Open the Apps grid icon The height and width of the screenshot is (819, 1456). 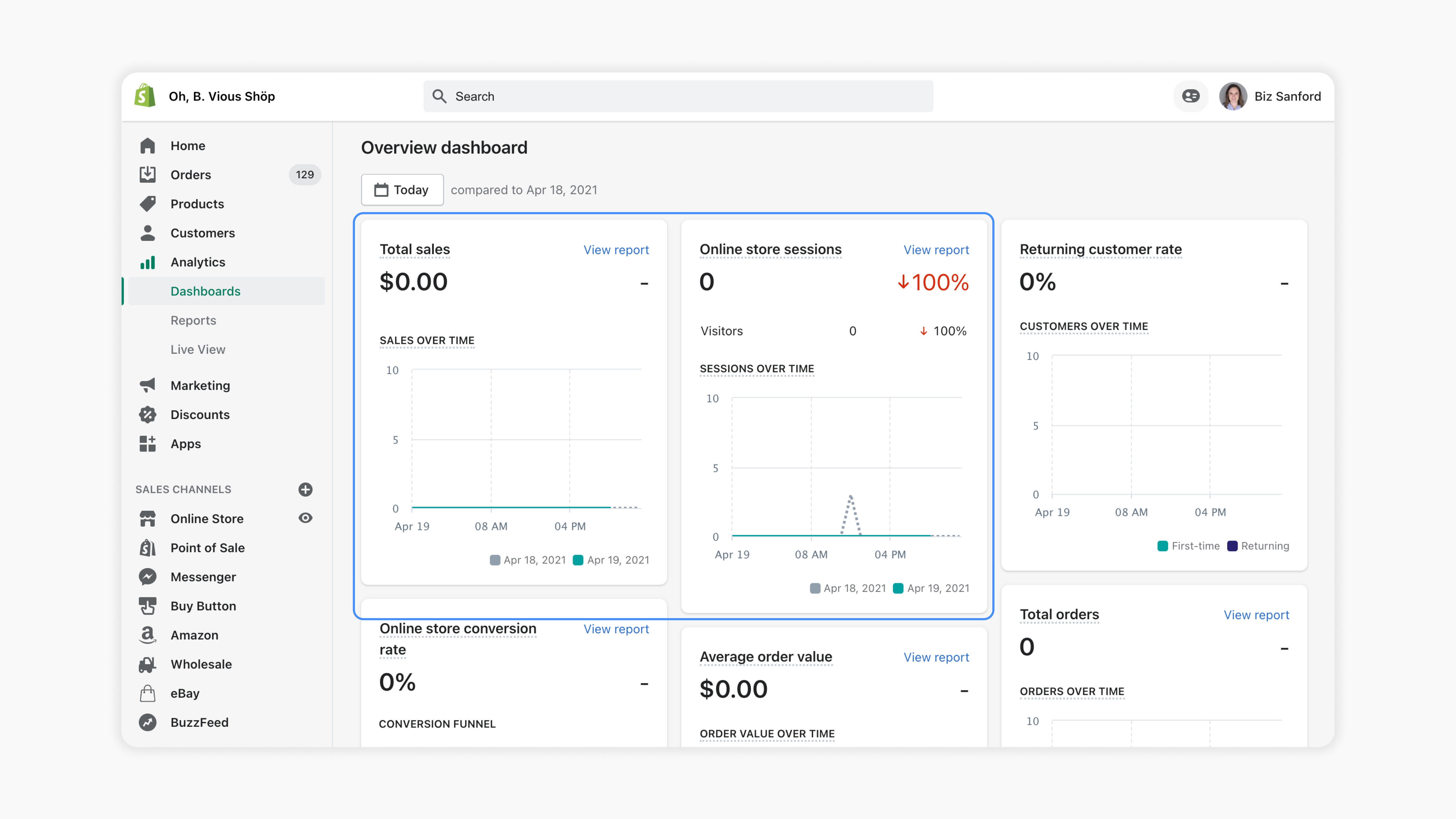point(148,444)
